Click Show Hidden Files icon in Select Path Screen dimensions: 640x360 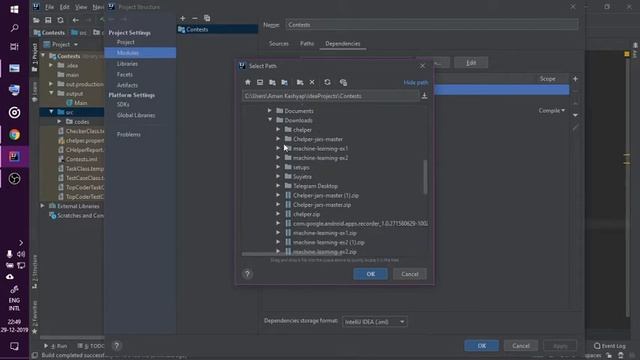[343, 82]
